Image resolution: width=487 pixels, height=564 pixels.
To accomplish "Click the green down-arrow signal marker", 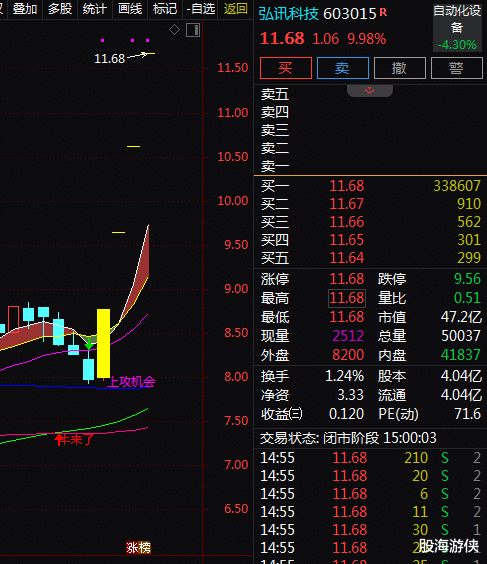I will tap(88, 344).
